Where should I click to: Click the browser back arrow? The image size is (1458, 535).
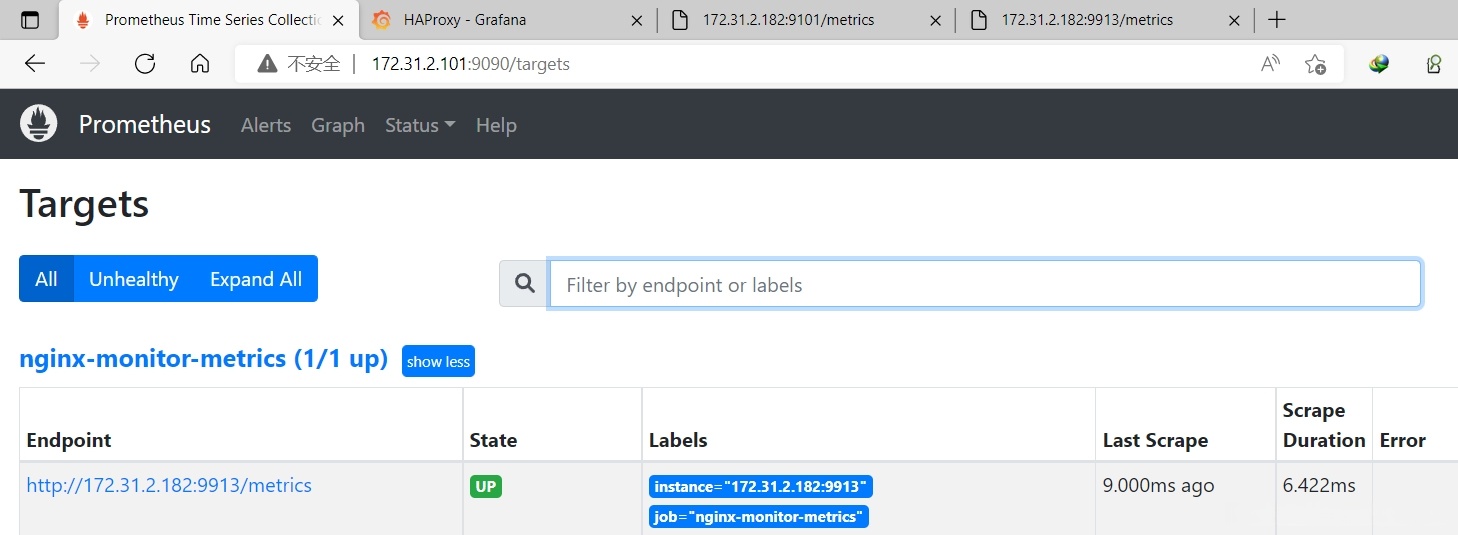pos(35,64)
